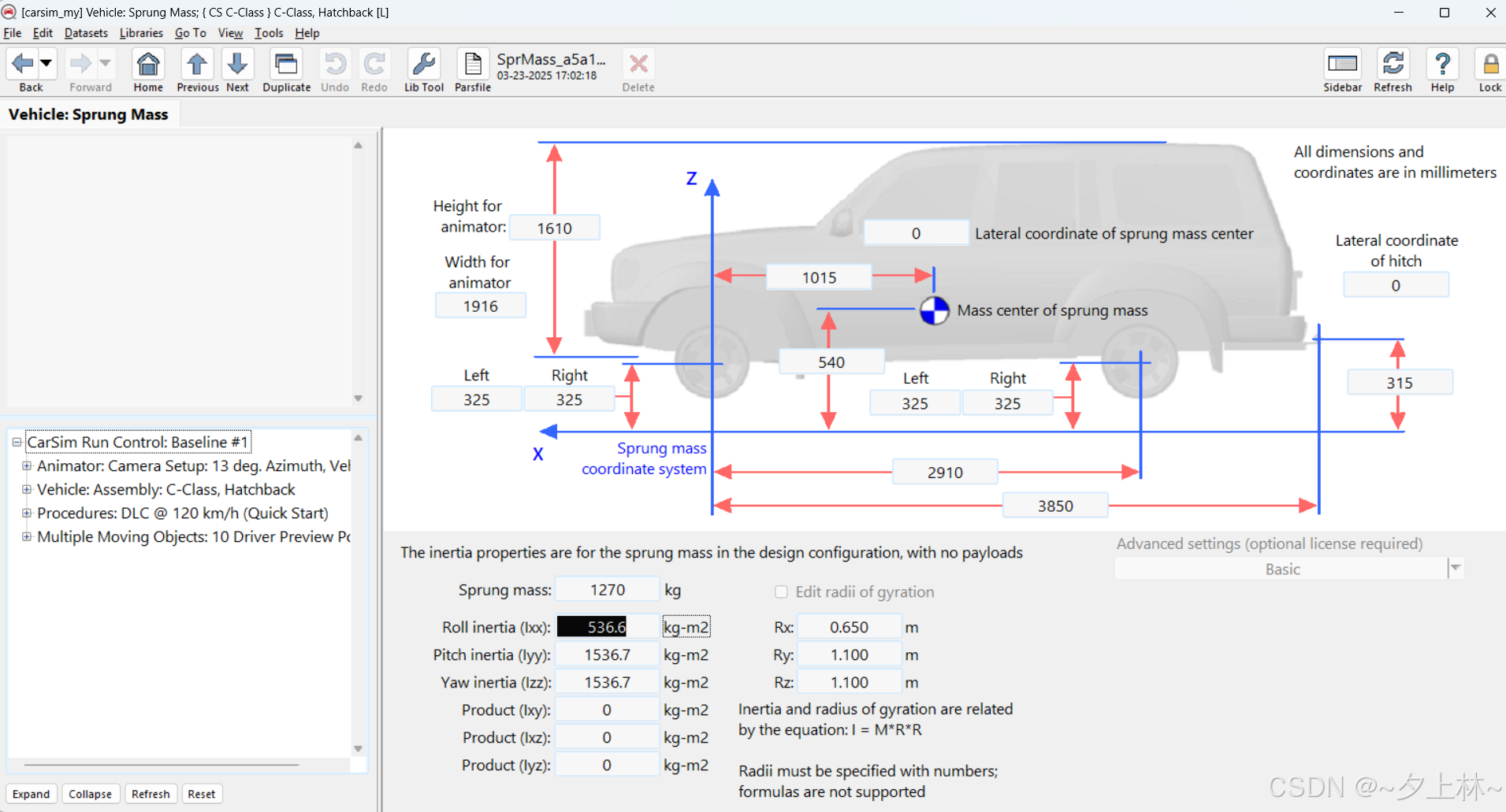Click the Refresh button below tree
Screen dimensions: 1506x812
pyautogui.click(x=151, y=794)
